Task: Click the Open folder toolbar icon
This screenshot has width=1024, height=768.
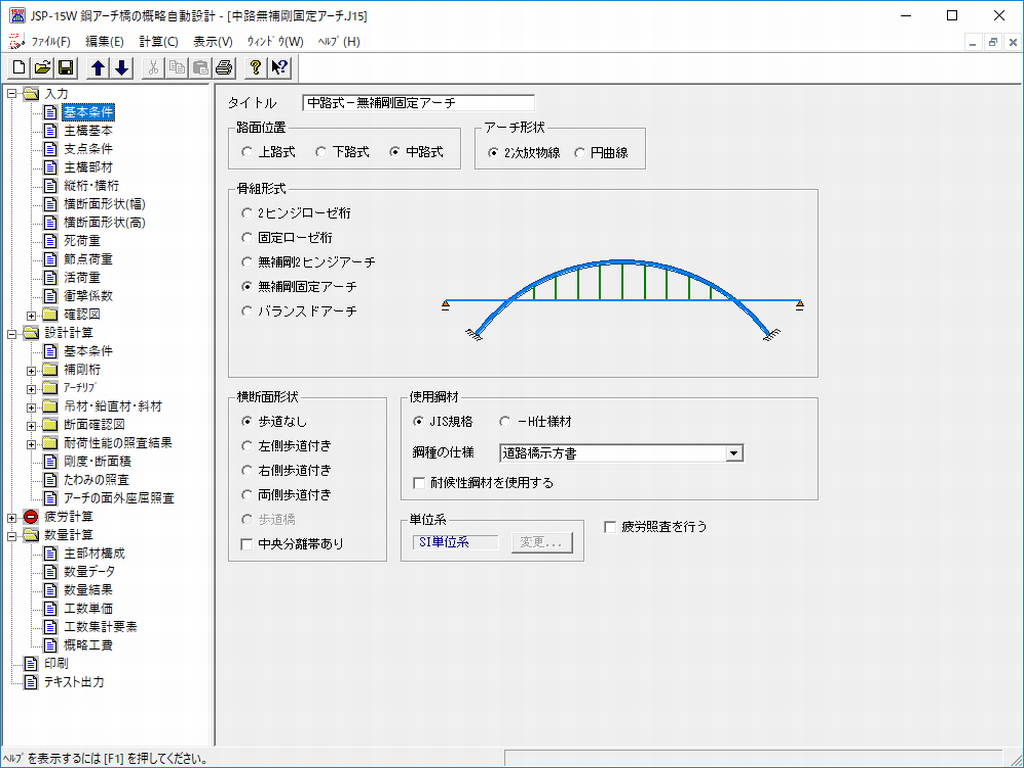Action: click(x=42, y=68)
